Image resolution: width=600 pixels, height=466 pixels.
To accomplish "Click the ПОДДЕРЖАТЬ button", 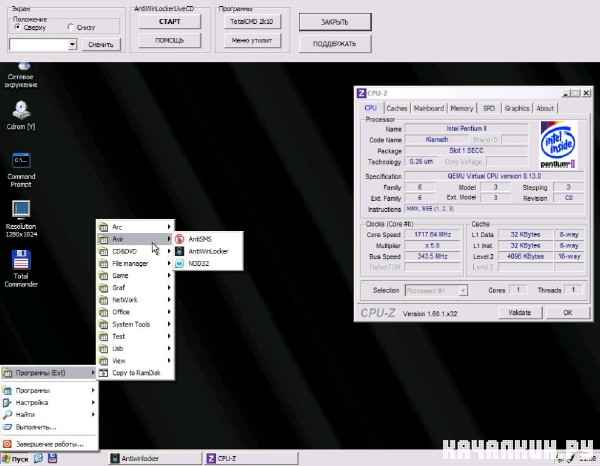I will (335, 44).
